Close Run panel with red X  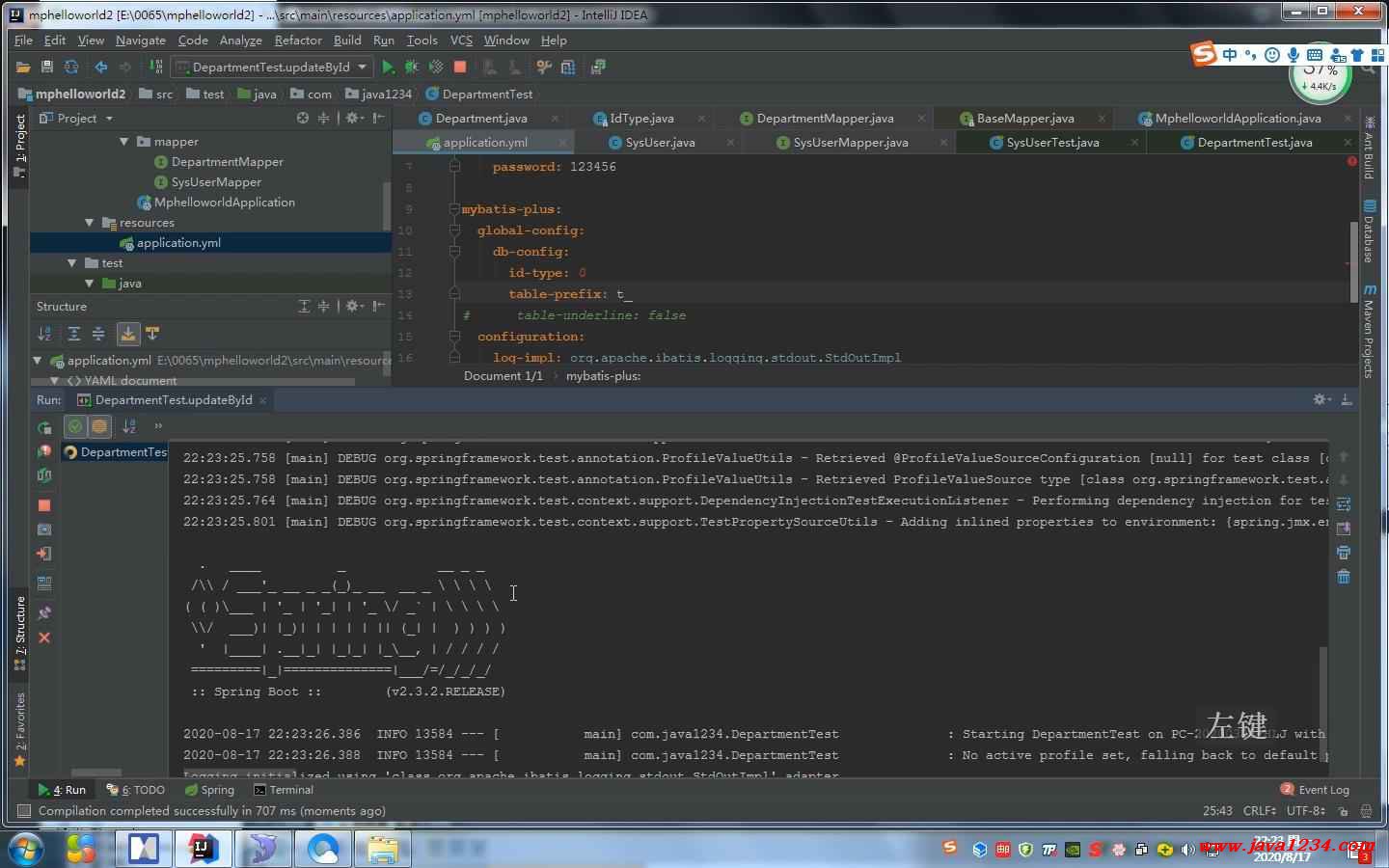tap(44, 637)
